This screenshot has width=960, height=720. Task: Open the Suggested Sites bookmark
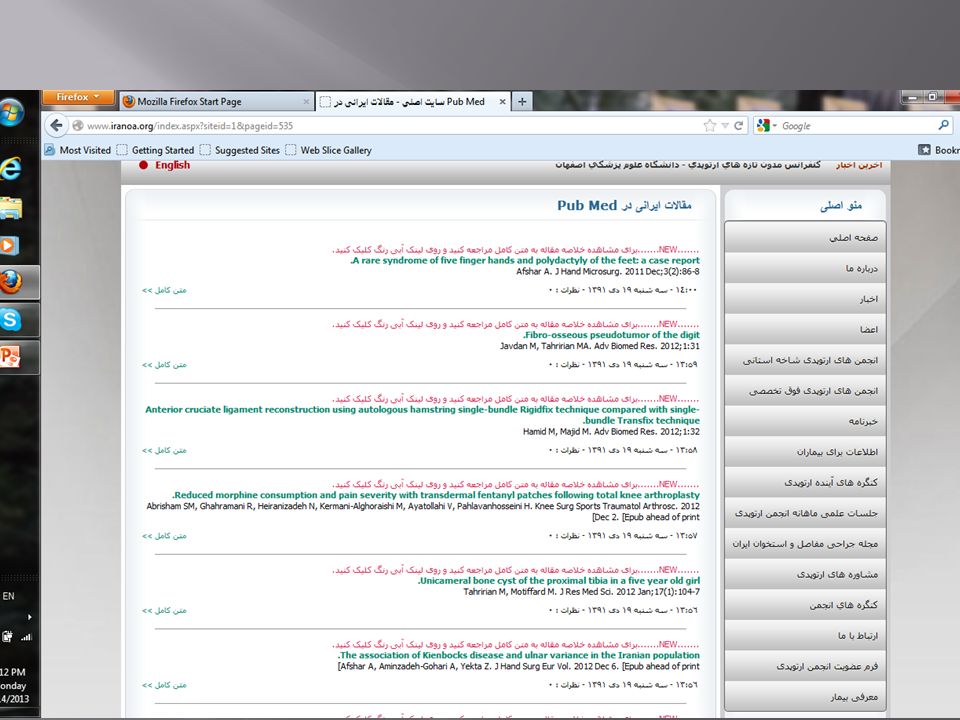[240, 150]
